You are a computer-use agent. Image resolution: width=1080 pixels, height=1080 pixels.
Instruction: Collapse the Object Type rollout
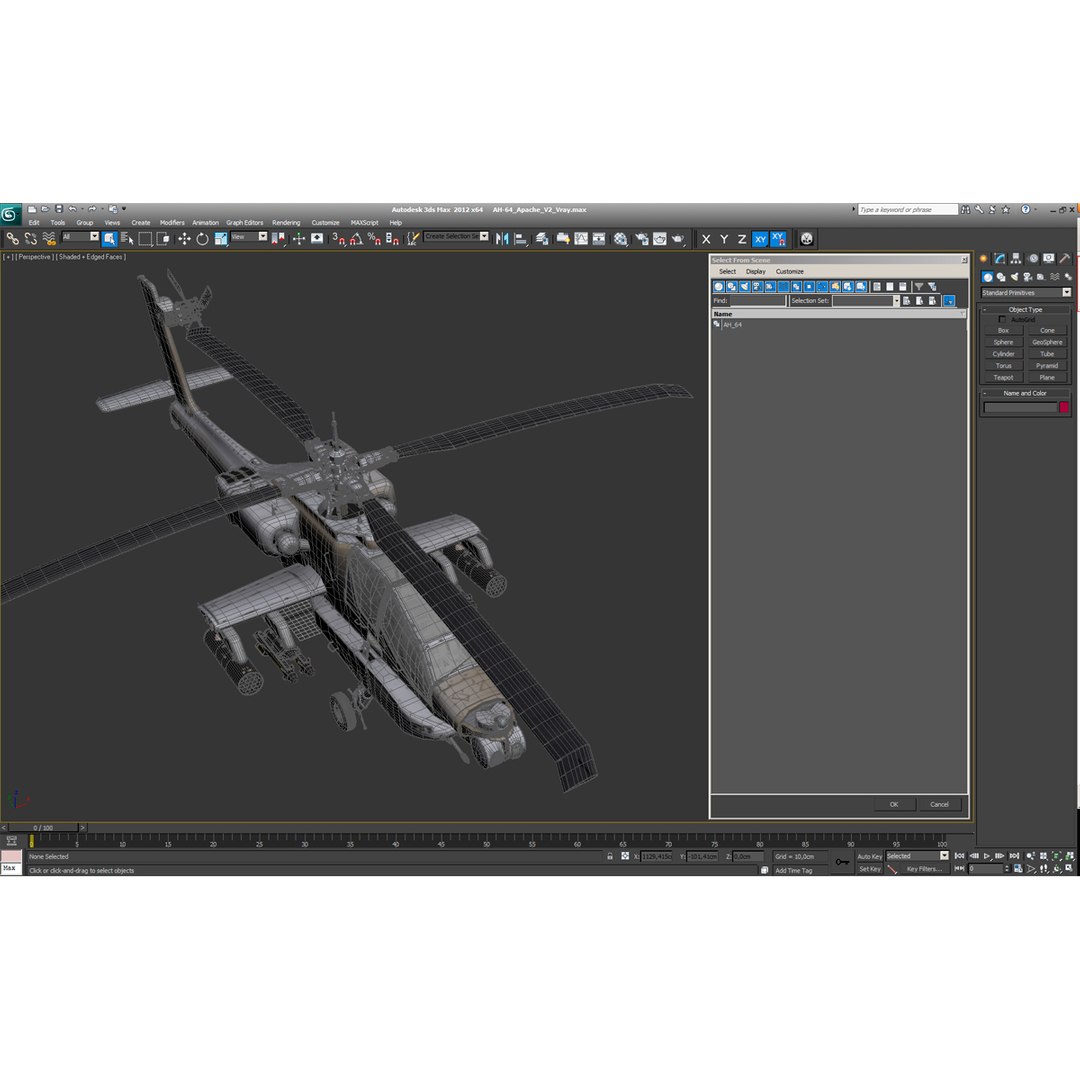coord(1026,310)
